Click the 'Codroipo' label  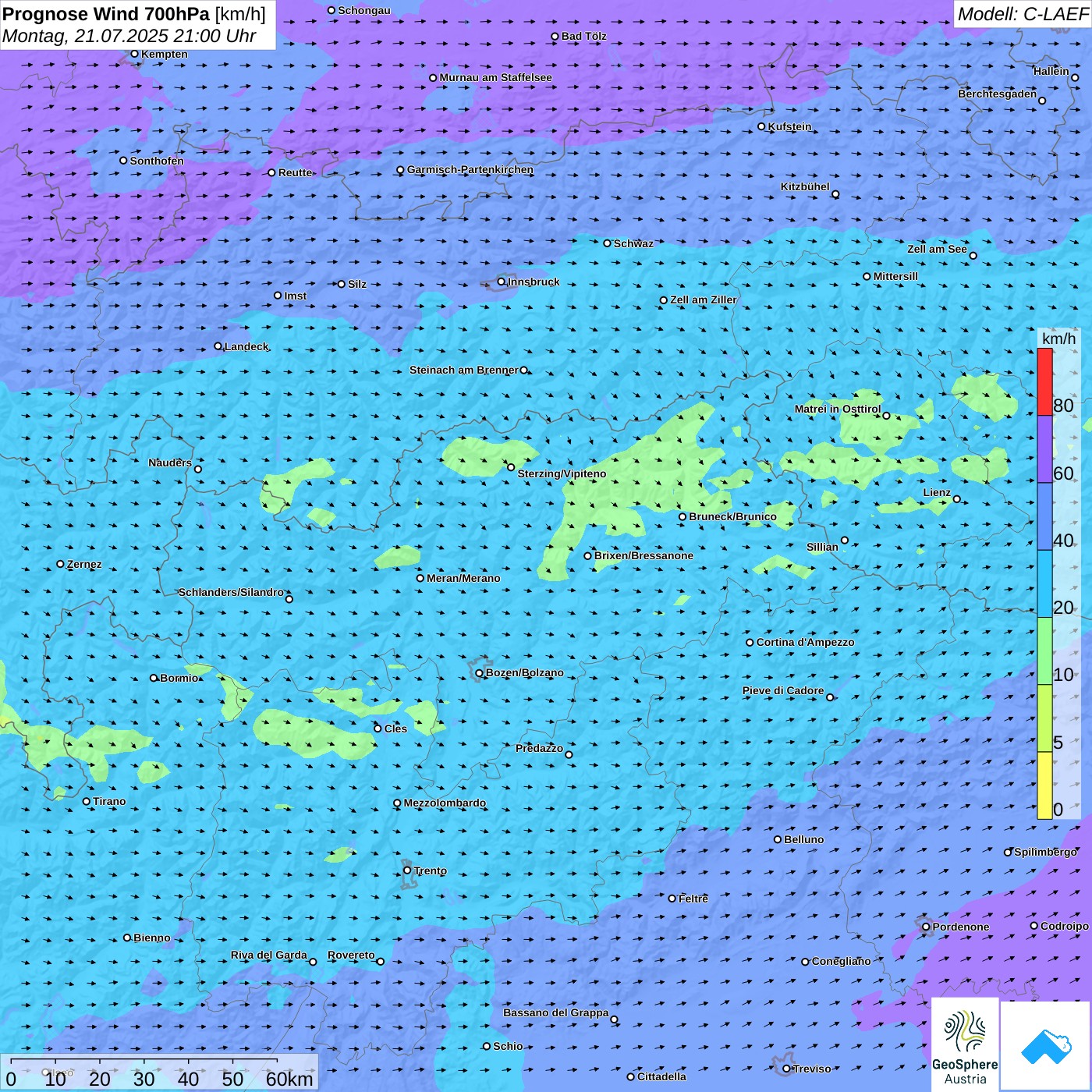(x=1065, y=926)
